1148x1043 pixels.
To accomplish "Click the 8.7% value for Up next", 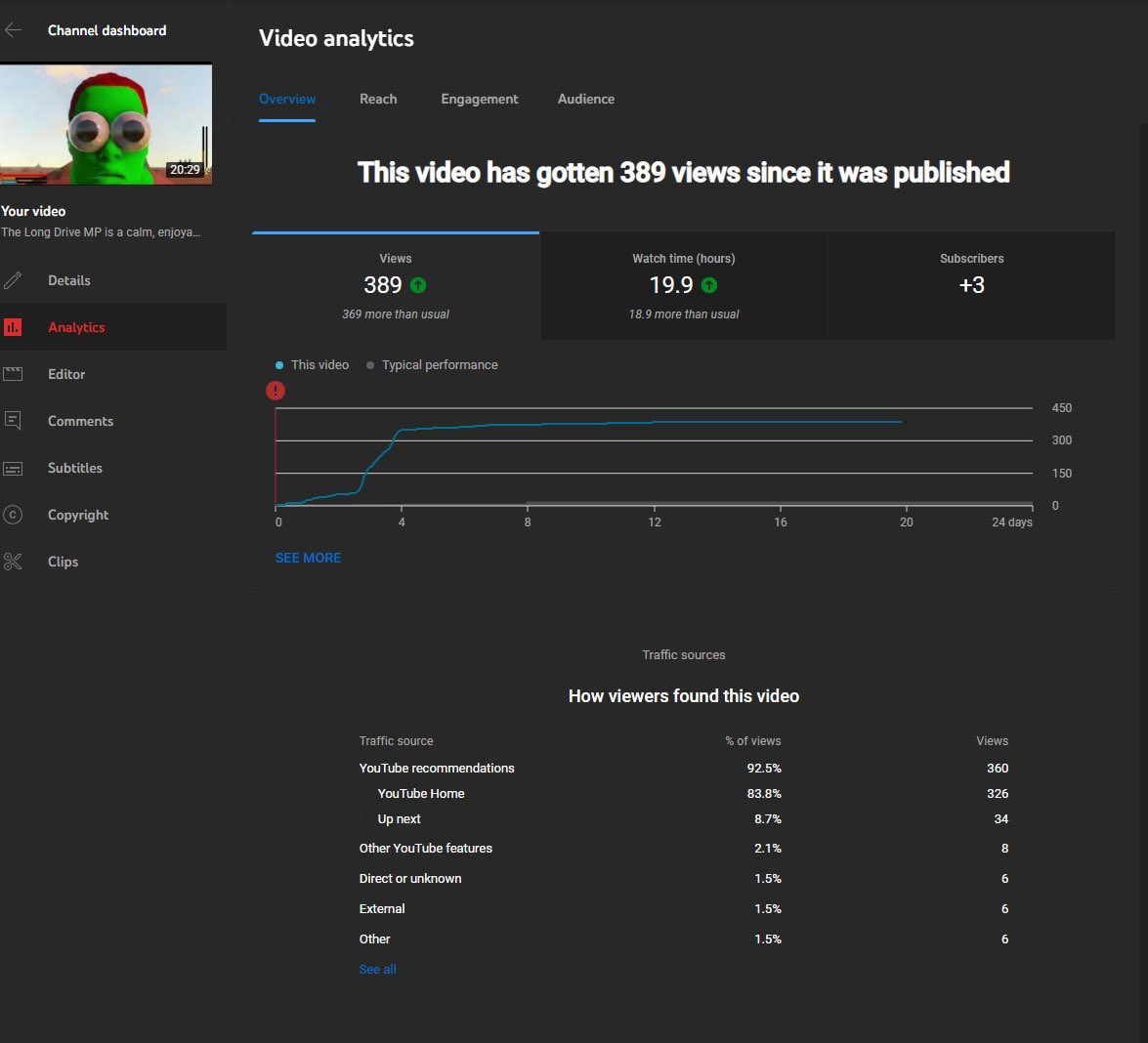I will click(767, 819).
